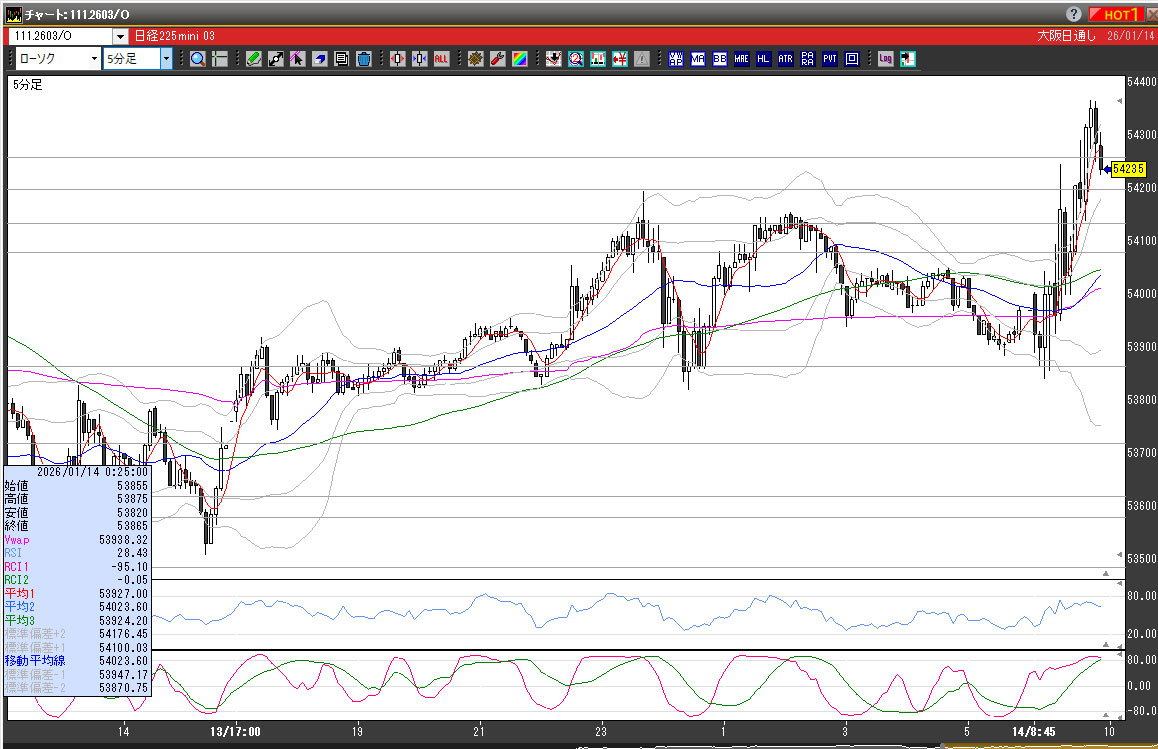Click the magnifier zoom tool icon

point(198,59)
